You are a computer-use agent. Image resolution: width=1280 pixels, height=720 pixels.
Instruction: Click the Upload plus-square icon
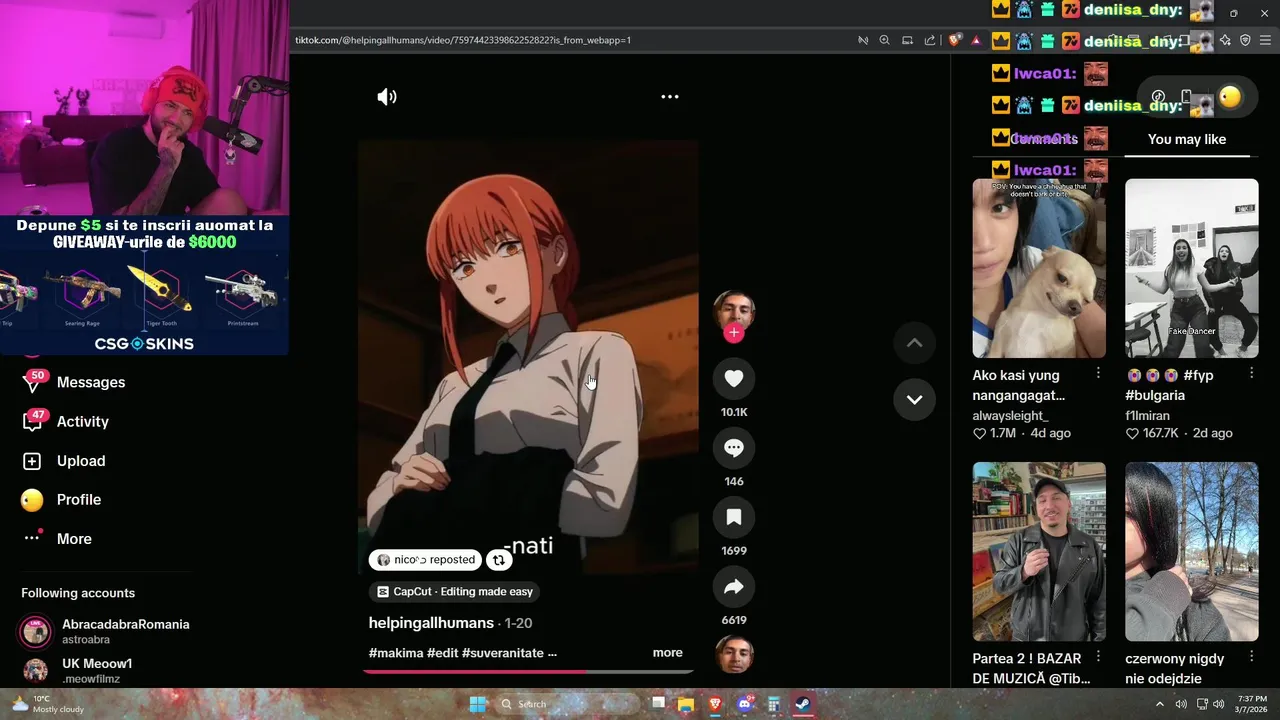pos(32,461)
